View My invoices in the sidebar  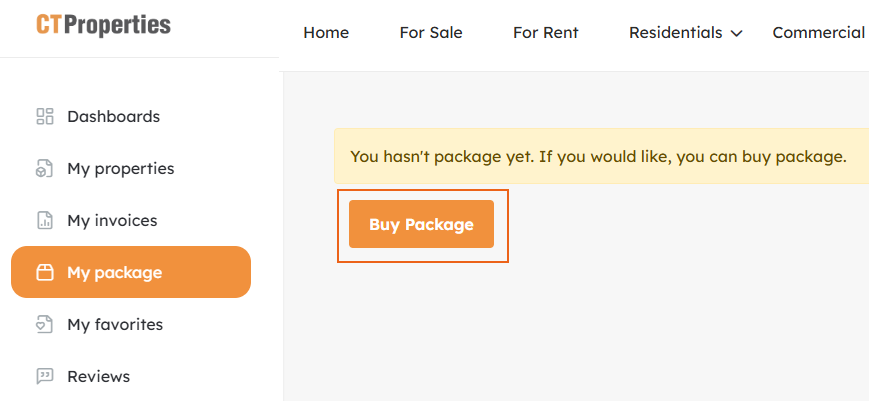pyautogui.click(x=112, y=221)
